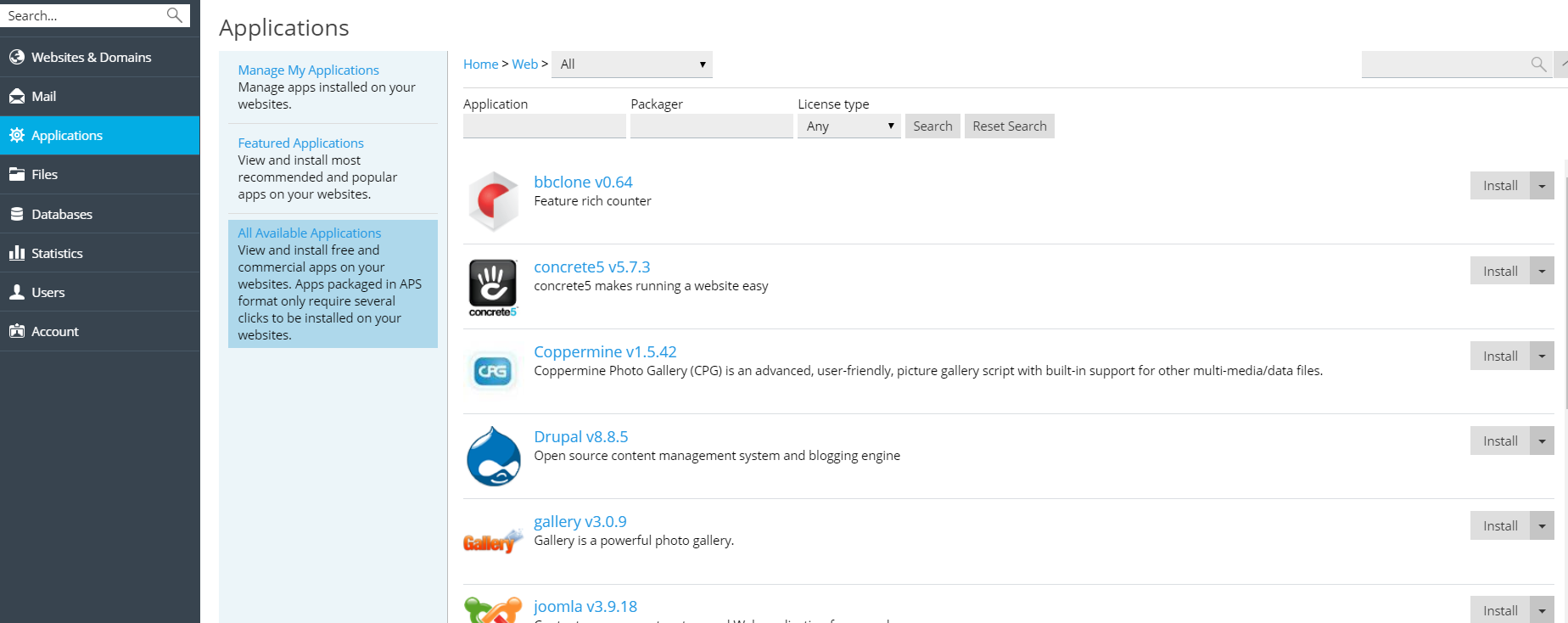Focus the Packager filter input field
Viewport: 1568px width, 623px height.
(x=712, y=126)
